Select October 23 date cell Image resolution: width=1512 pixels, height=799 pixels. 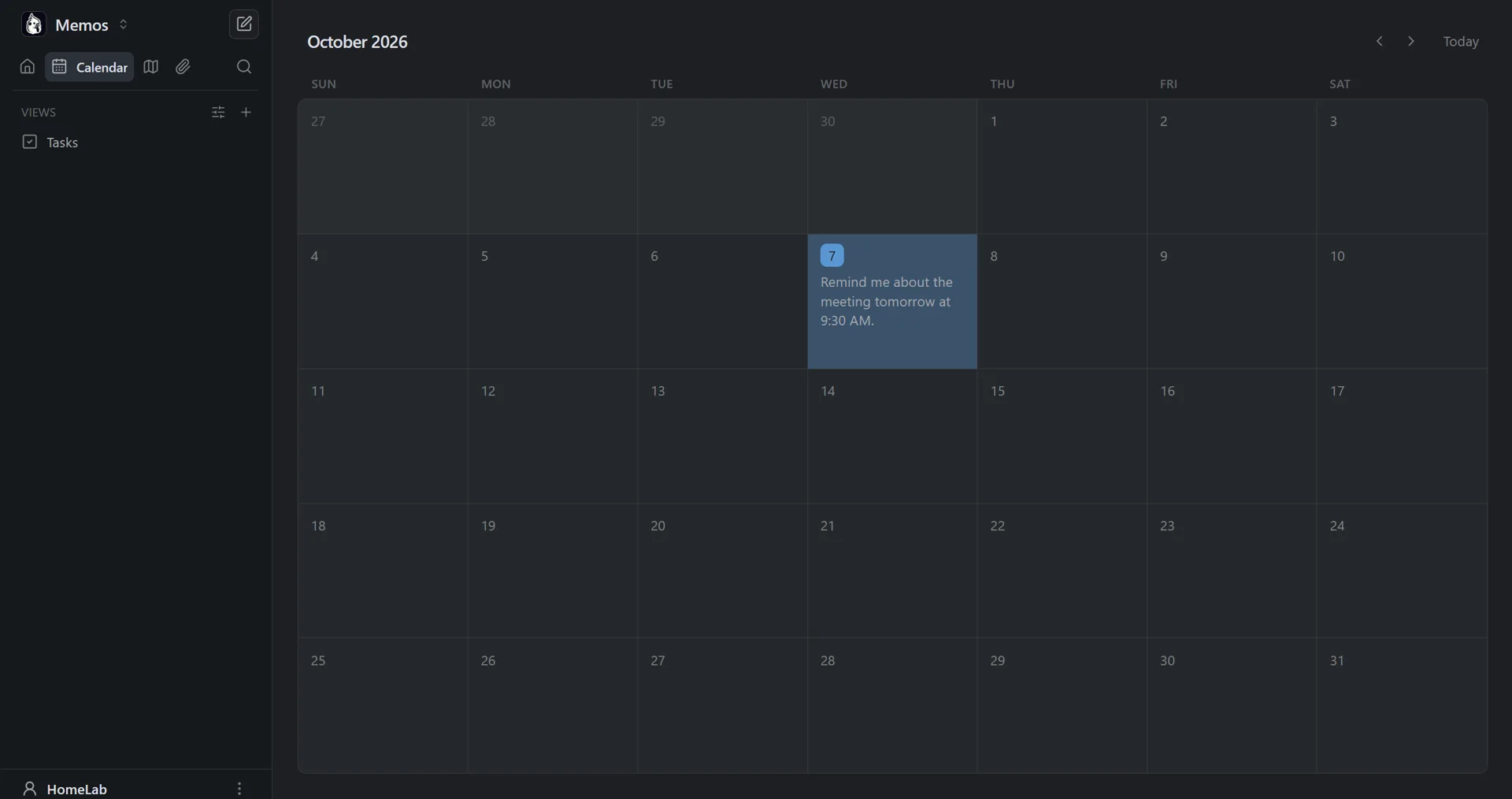(1232, 570)
